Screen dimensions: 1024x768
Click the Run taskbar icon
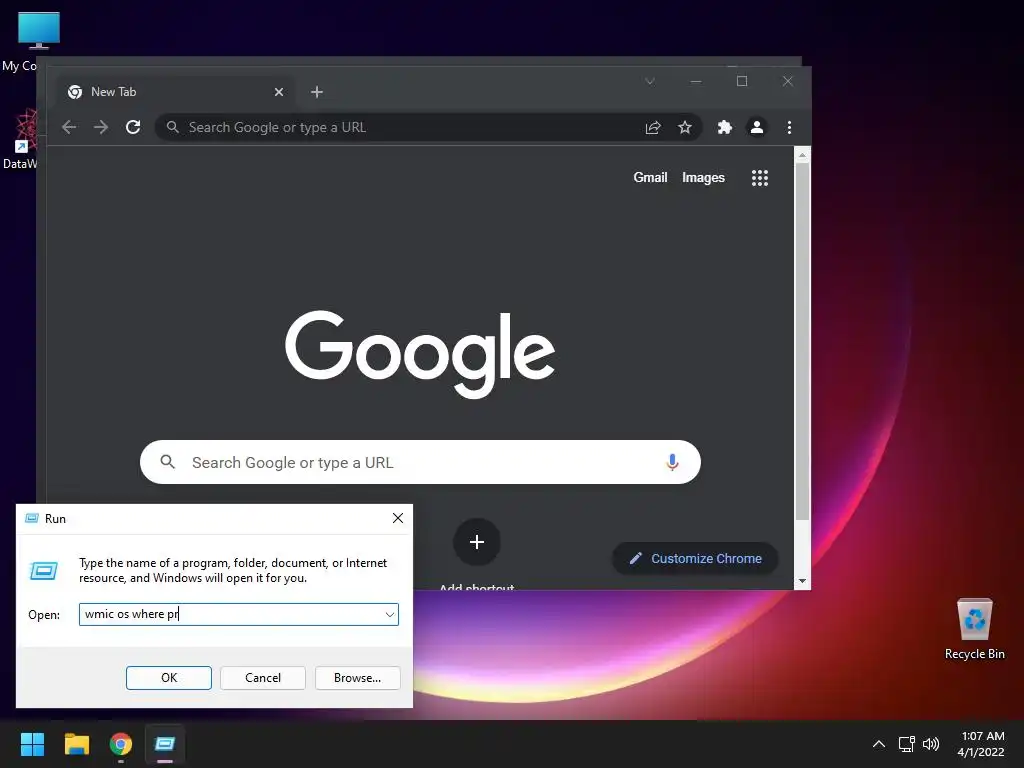pos(165,744)
